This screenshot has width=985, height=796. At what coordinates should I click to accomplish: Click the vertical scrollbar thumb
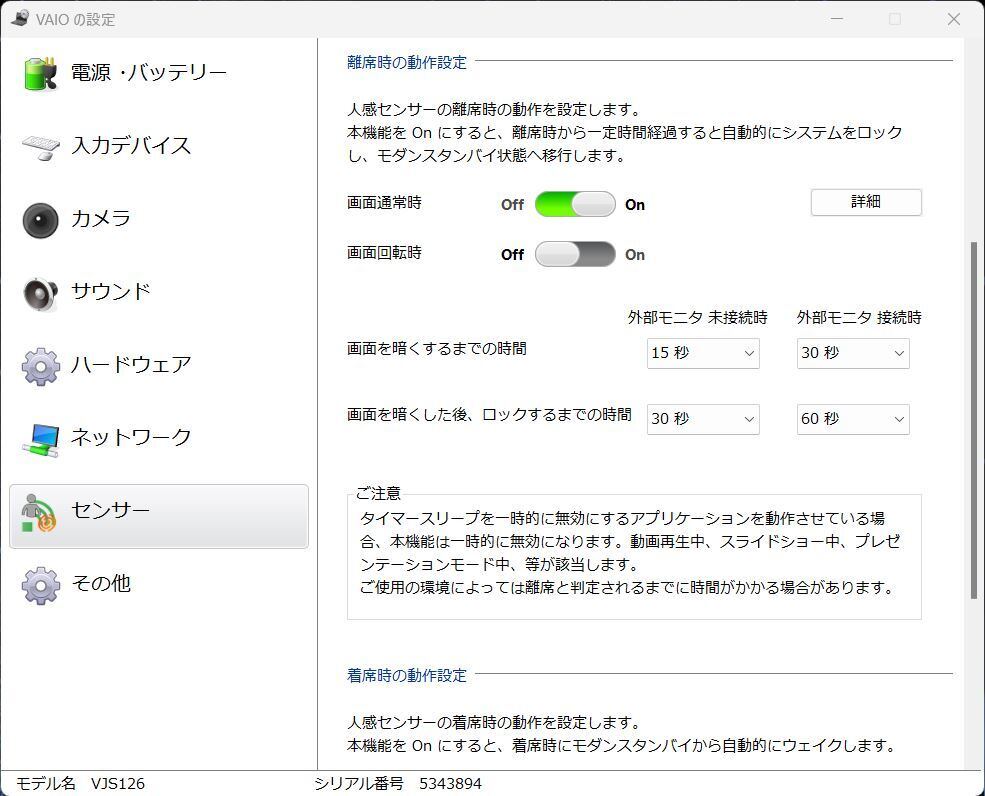(x=974, y=420)
